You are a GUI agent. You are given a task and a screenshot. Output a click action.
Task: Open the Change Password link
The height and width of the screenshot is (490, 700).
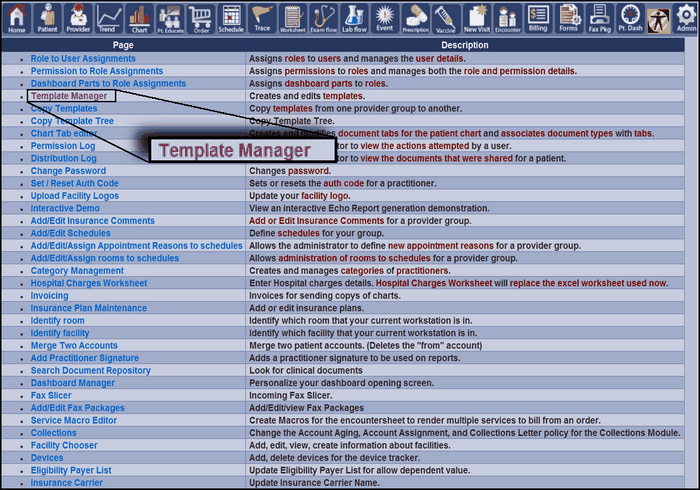coord(68,171)
